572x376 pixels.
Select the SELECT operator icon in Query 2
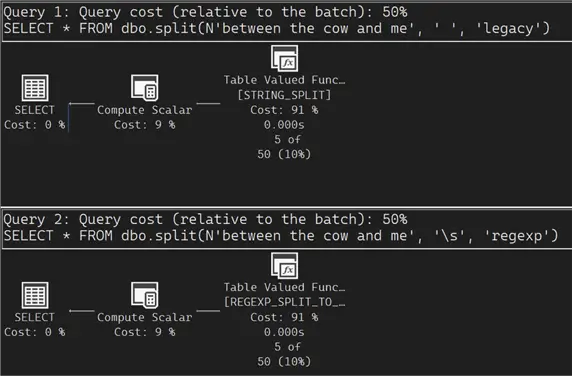click(x=35, y=295)
